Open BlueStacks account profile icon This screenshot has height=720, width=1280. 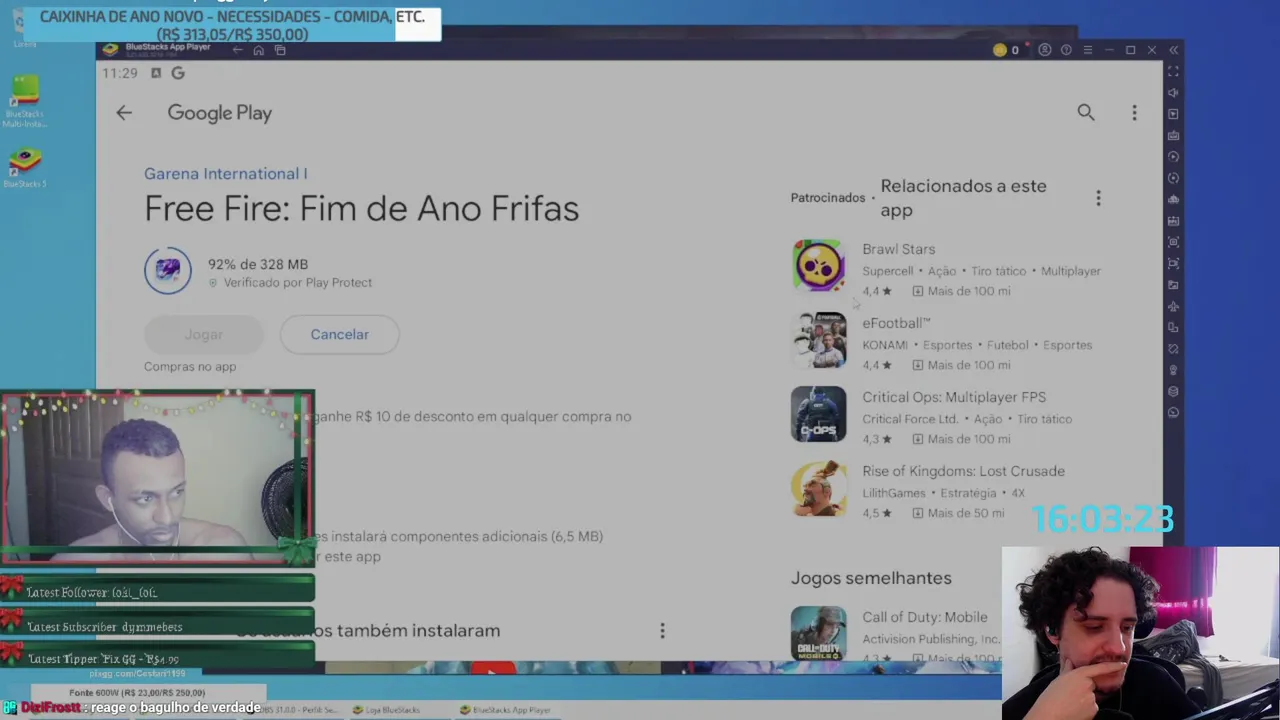coord(1045,50)
